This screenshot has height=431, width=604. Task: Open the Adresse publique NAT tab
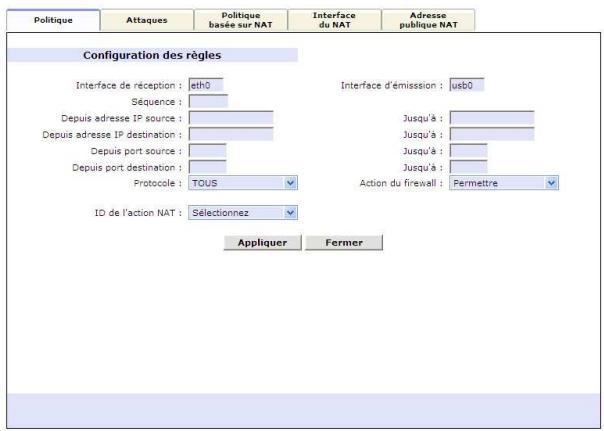coord(427,19)
